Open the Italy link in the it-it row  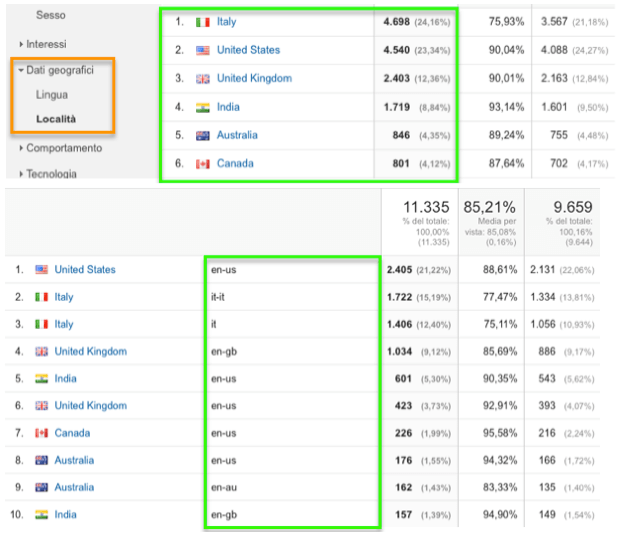64,297
